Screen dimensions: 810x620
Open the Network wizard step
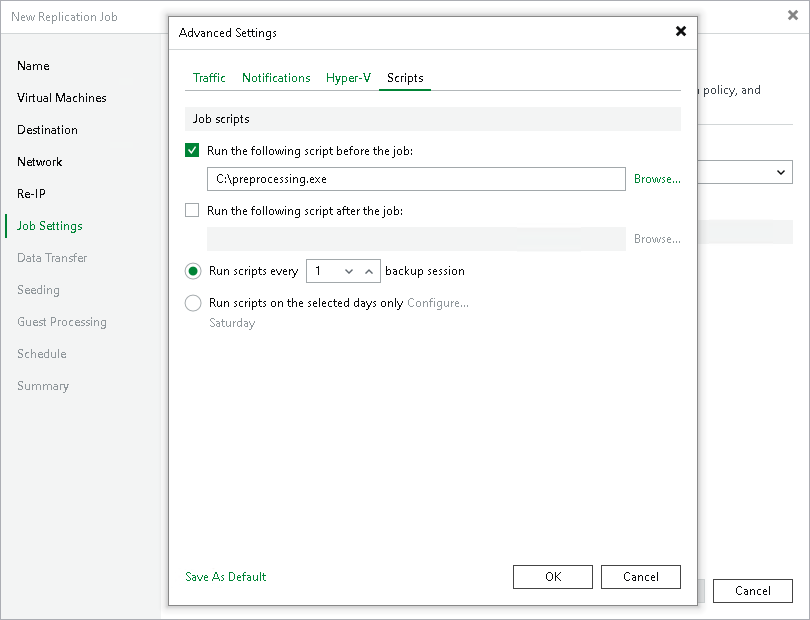click(39, 162)
